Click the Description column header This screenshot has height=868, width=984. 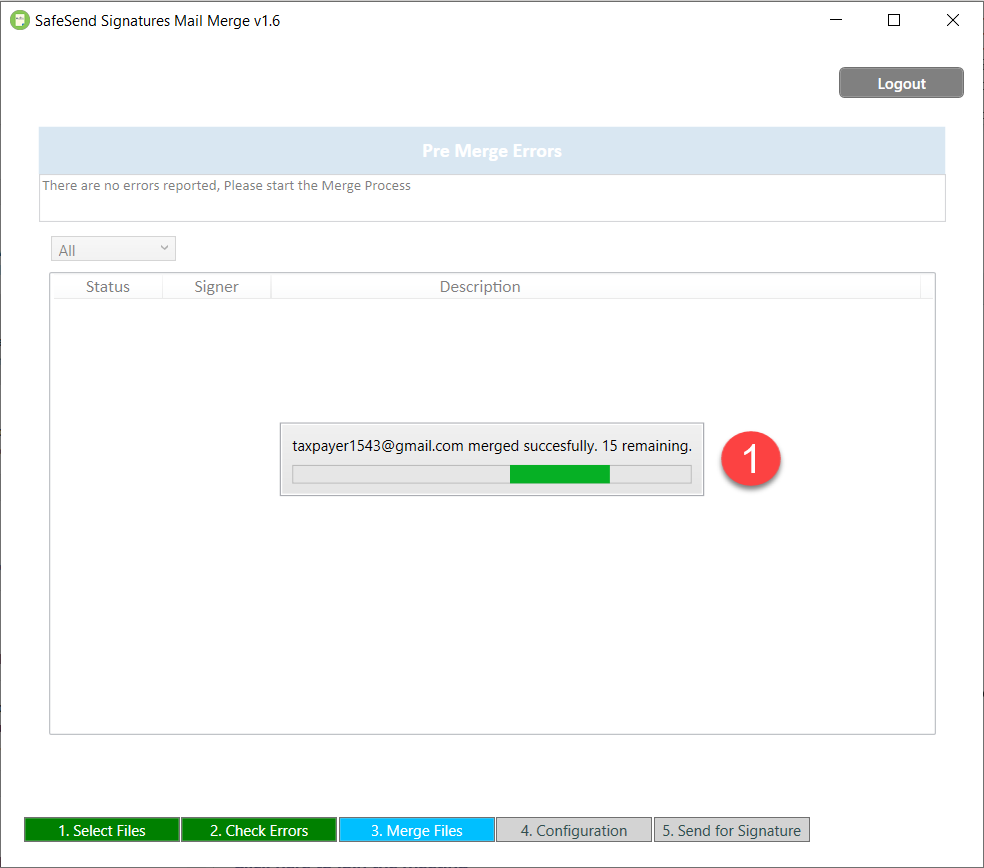[480, 287]
